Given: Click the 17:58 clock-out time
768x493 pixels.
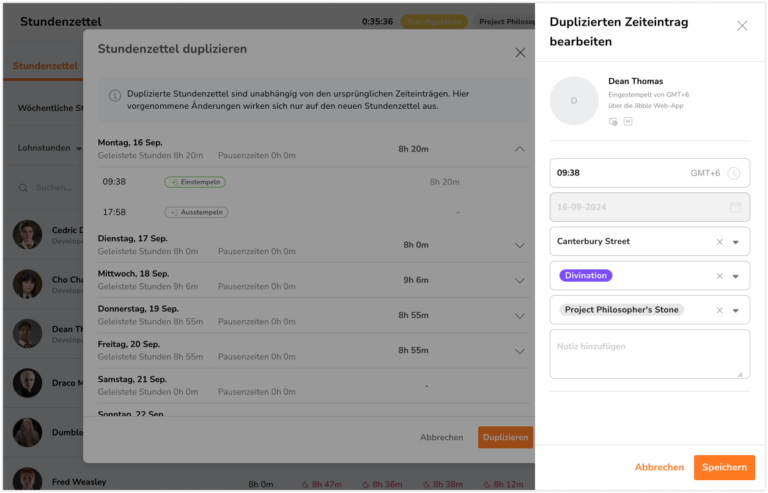Looking at the screenshot, I should pyautogui.click(x=114, y=212).
